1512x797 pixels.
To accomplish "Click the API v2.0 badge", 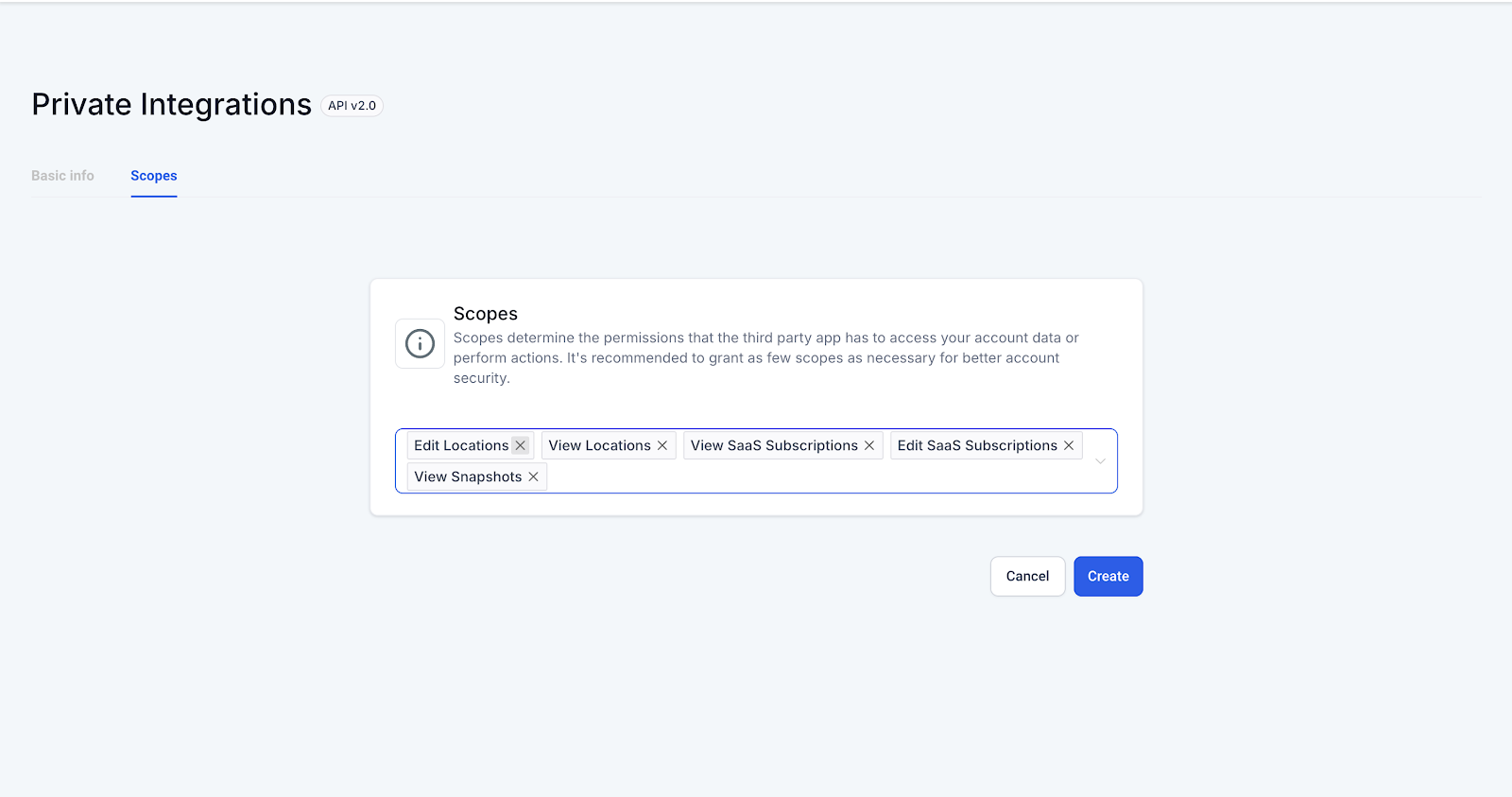I will point(352,106).
